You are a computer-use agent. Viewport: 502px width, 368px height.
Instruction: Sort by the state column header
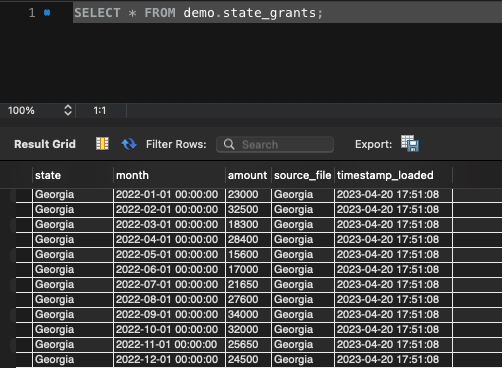[73, 175]
